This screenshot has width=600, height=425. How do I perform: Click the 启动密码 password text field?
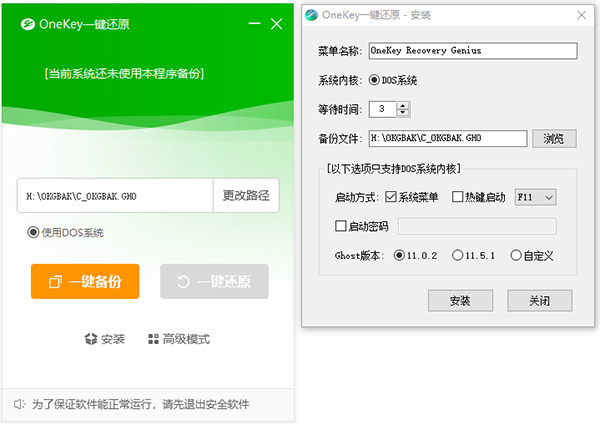477,226
